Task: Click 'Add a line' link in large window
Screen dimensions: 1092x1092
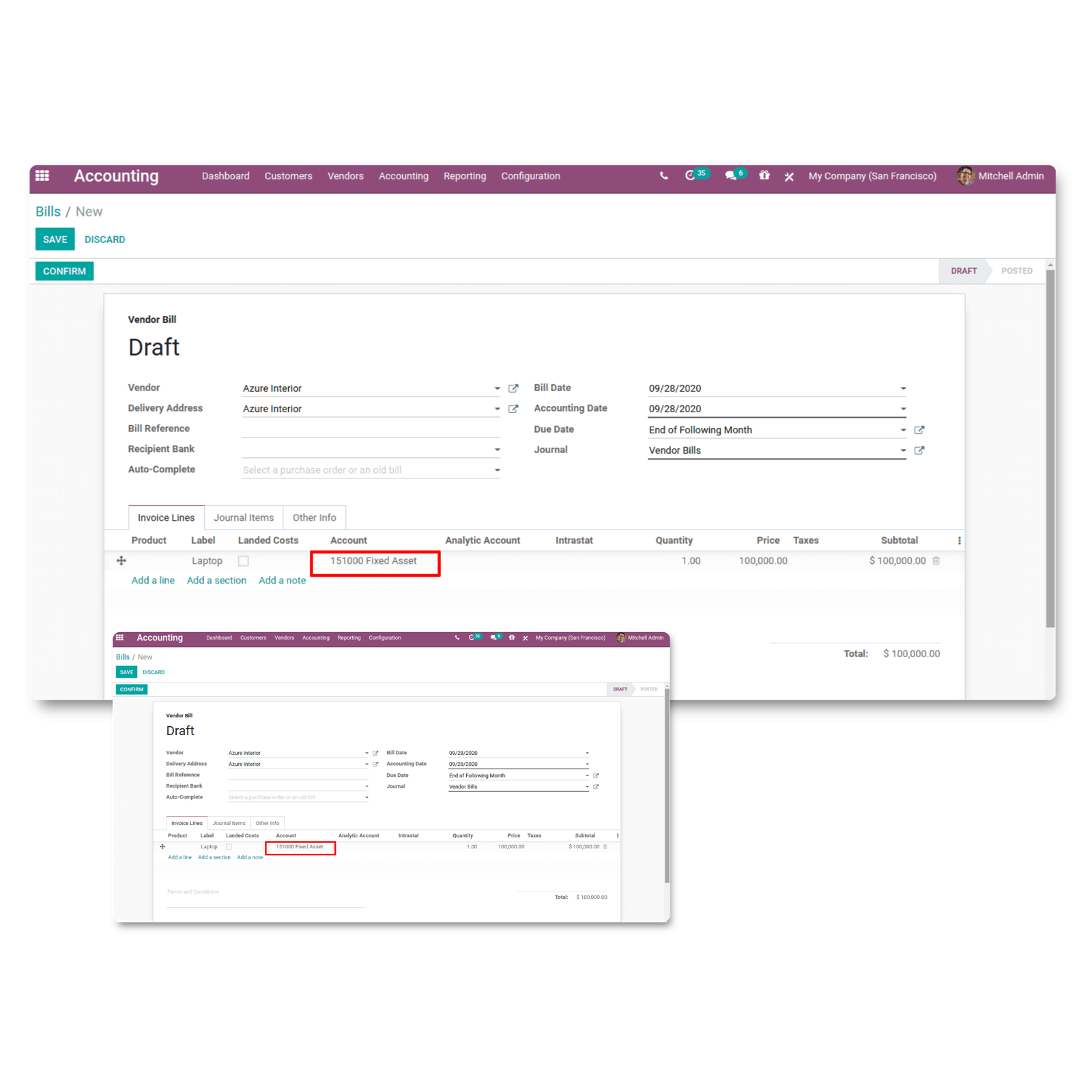Action: (153, 580)
